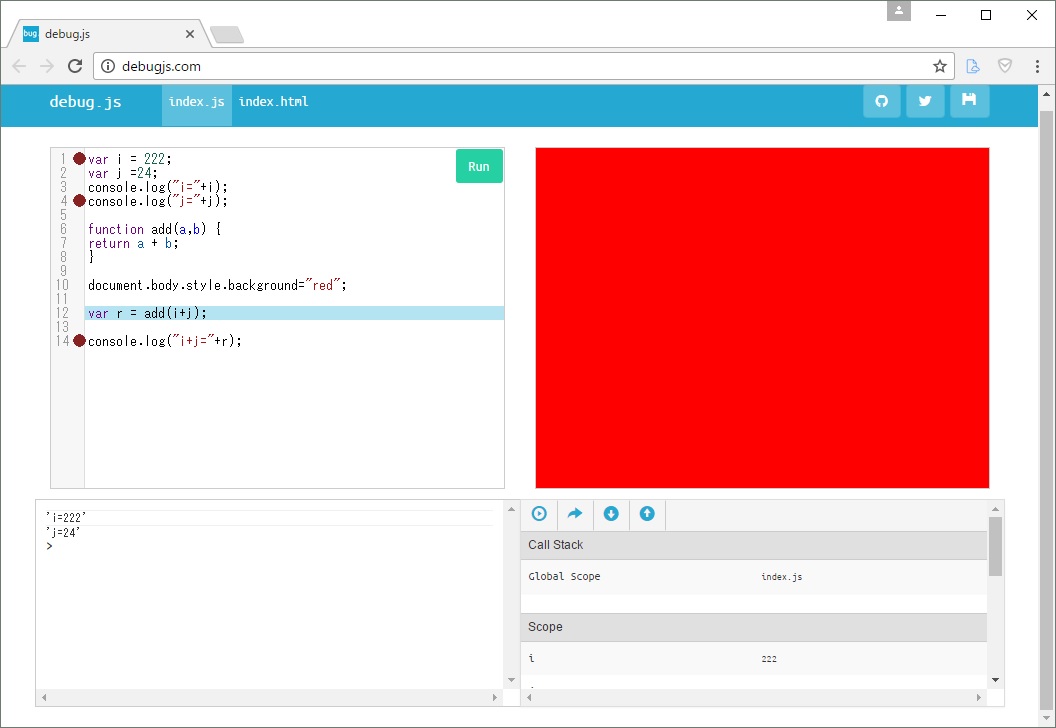Bookmark the page with the star icon
1056x728 pixels.
point(939,66)
